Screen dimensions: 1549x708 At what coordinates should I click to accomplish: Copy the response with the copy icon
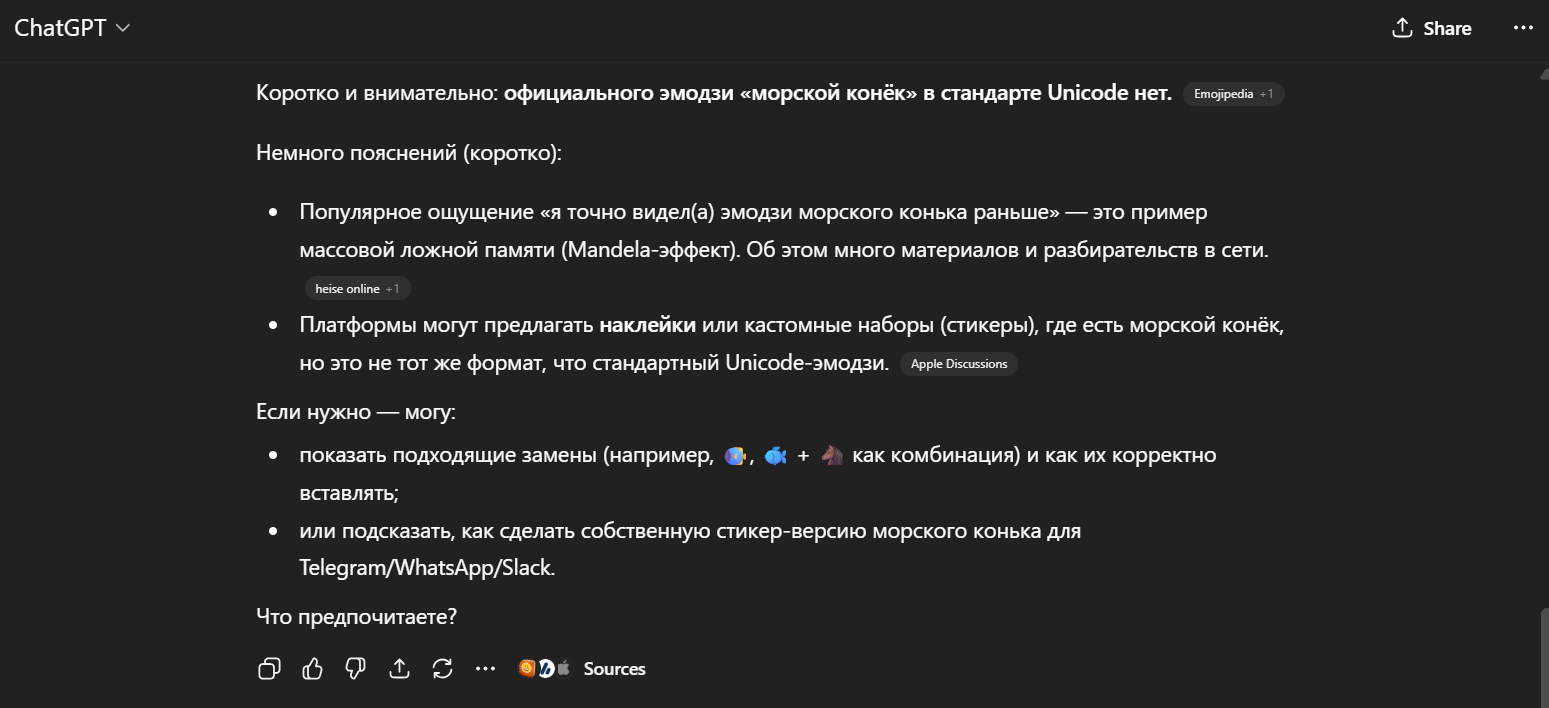269,669
